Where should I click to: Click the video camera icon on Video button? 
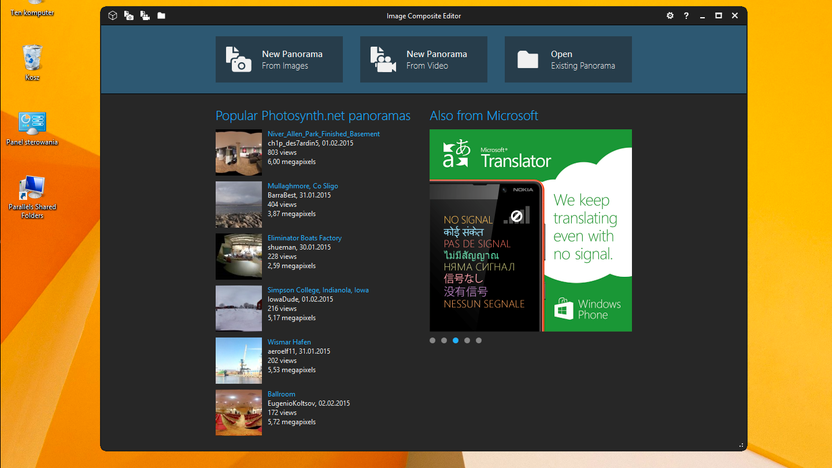click(x=383, y=59)
